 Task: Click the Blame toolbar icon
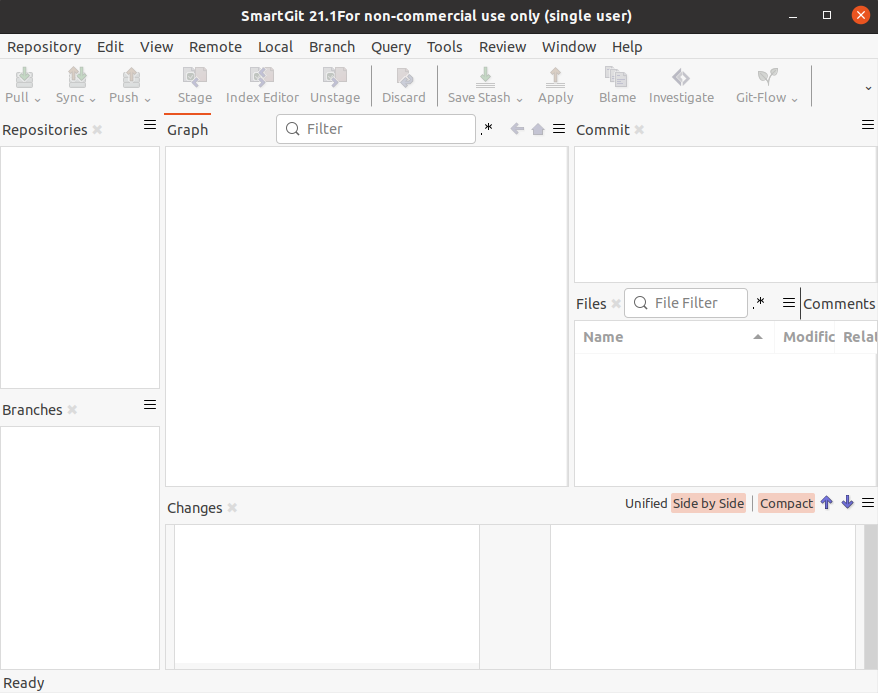point(617,78)
